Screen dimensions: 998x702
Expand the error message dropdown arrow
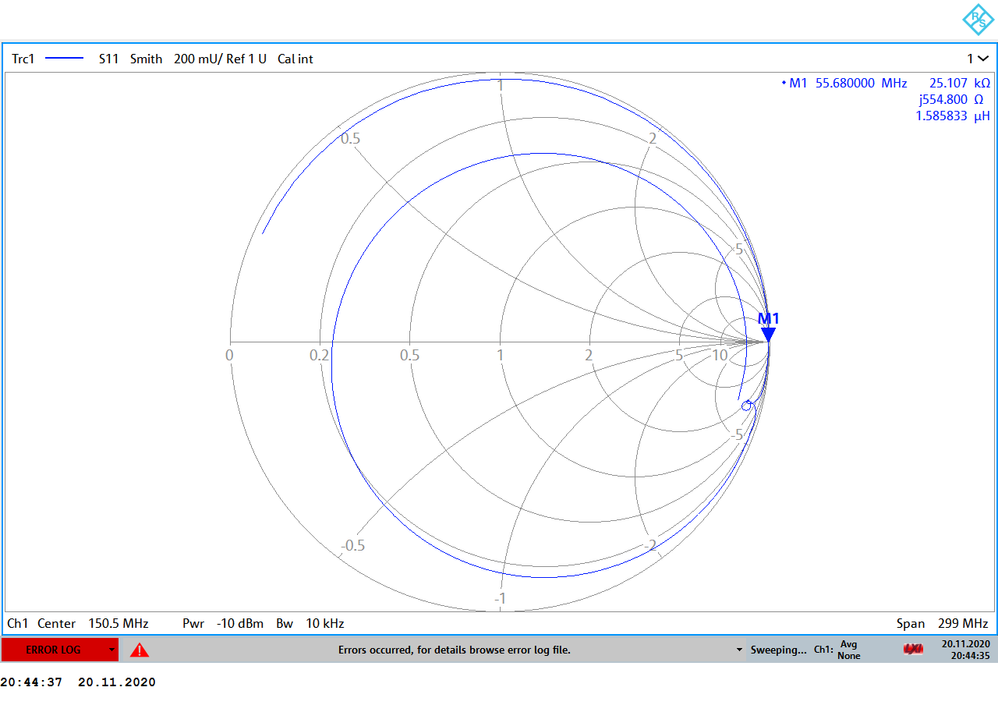coord(739,650)
